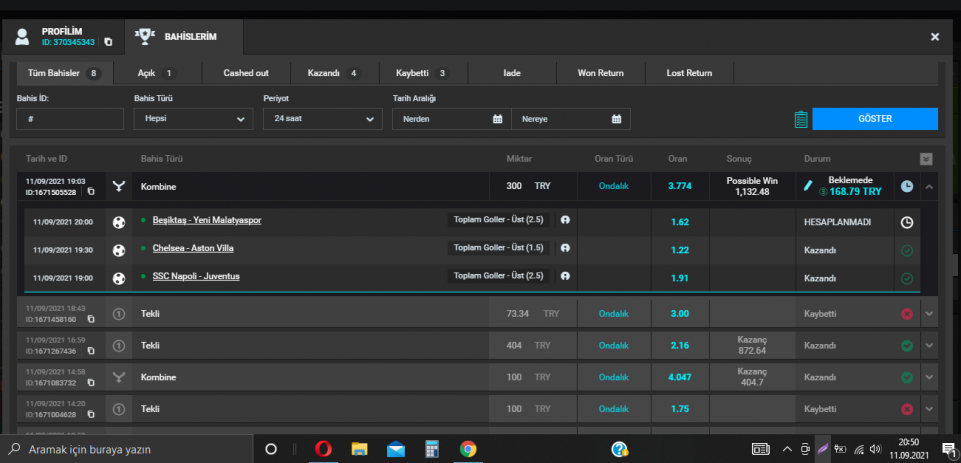The image size is (961, 463).
Task: Open Chrome from the Windows taskbar
Action: (468, 449)
